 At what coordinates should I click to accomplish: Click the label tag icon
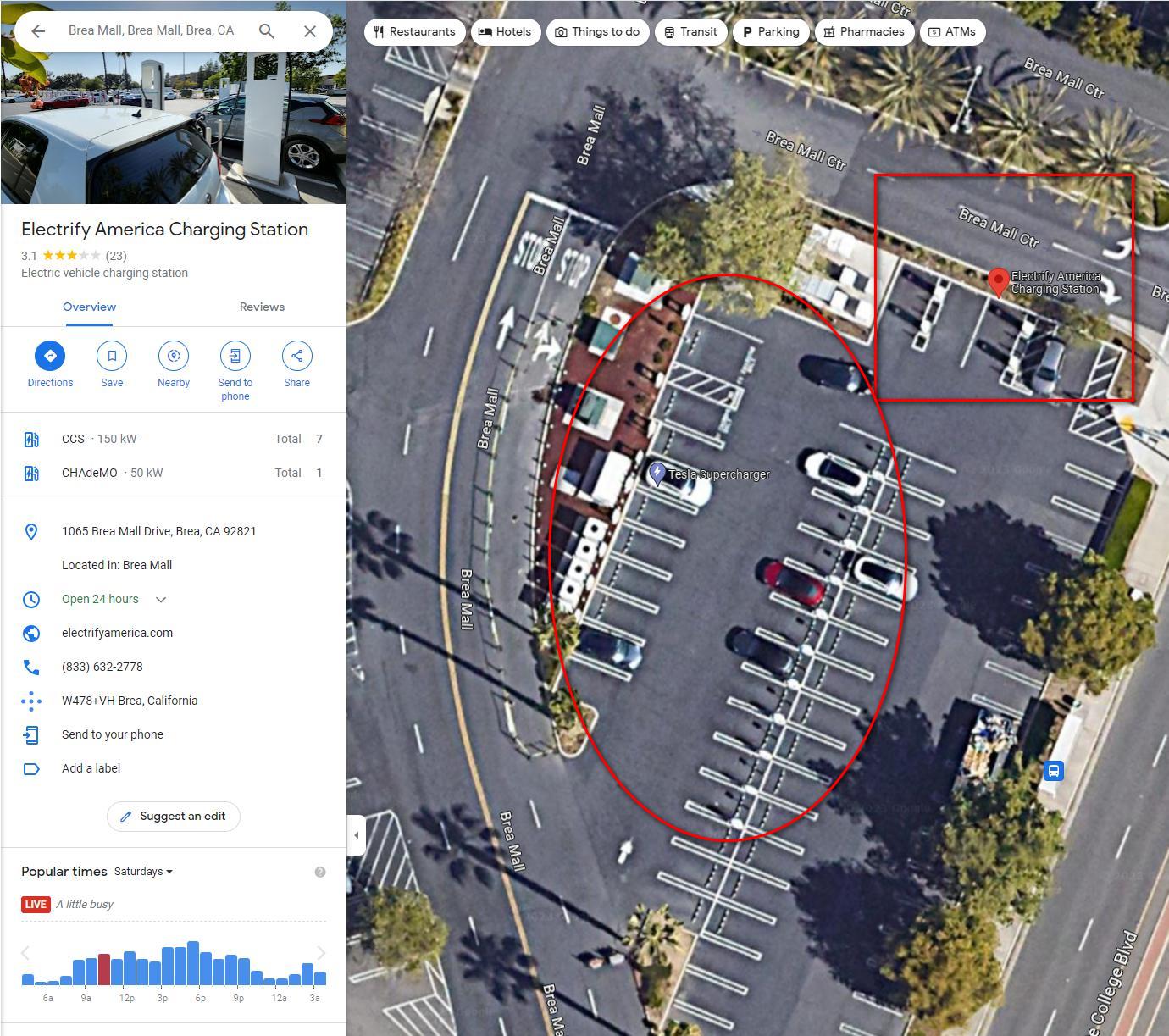tap(31, 768)
